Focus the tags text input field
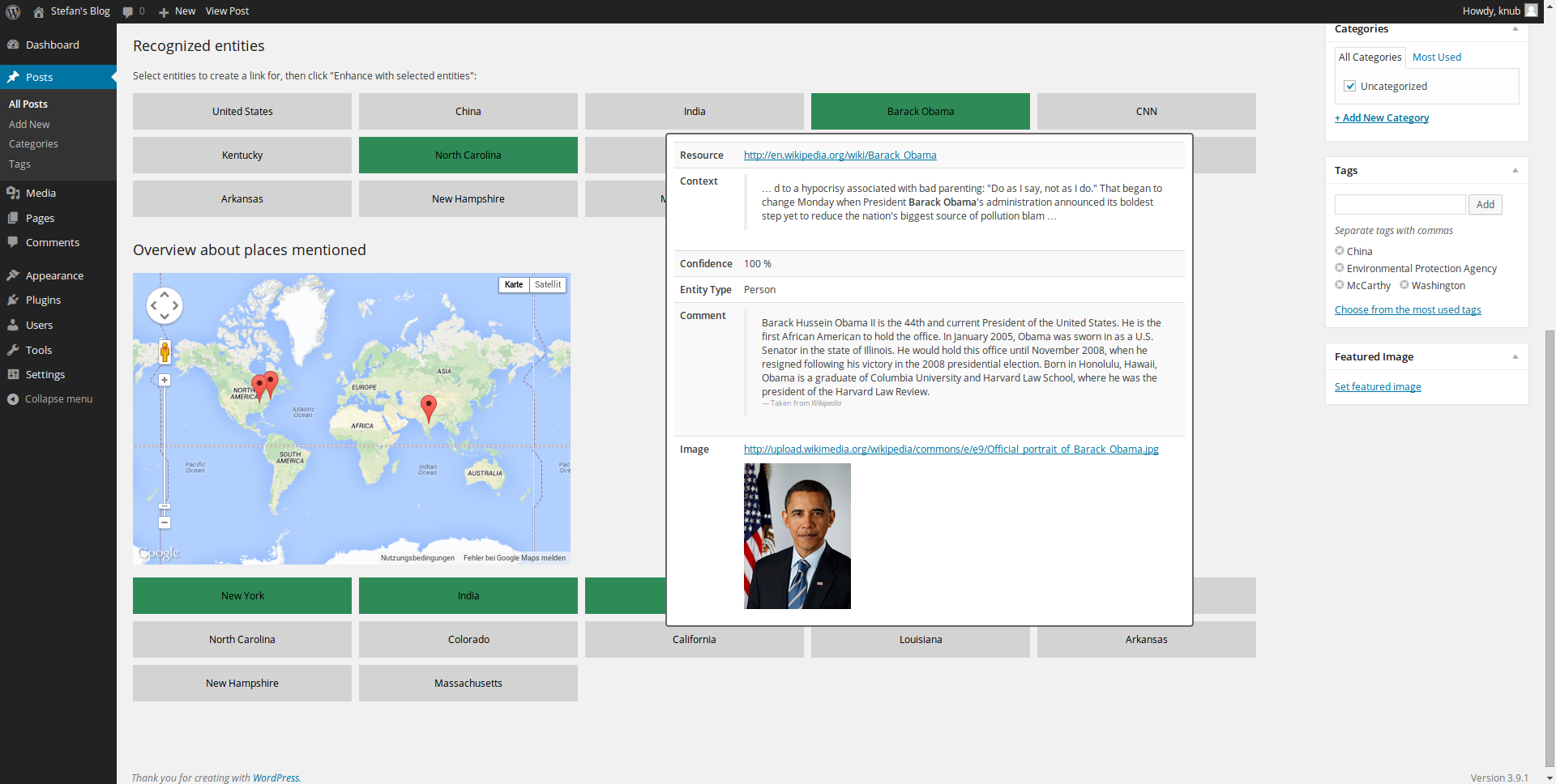1556x784 pixels. tap(1400, 204)
